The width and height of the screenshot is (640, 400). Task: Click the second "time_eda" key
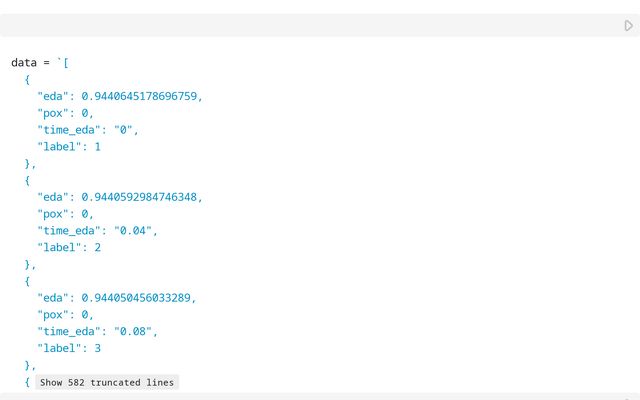[70, 231]
